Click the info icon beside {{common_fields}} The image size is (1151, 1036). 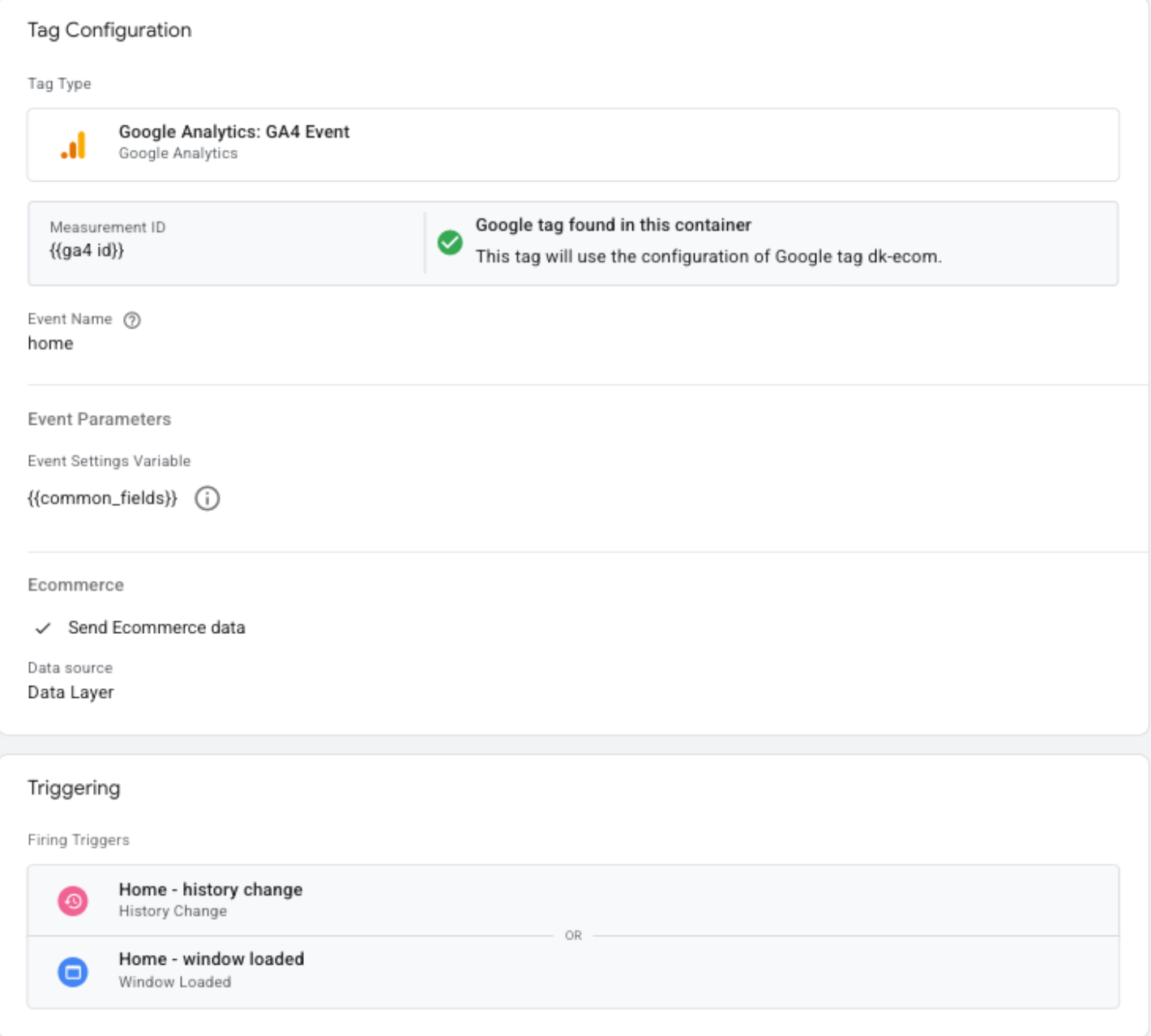click(x=208, y=498)
